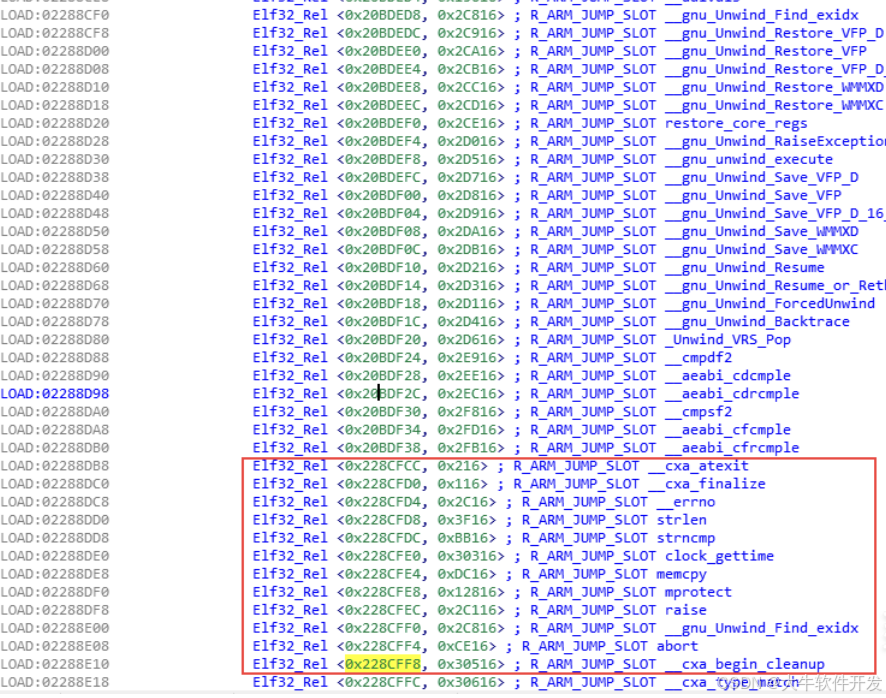
Task: Click symbol __aeabi_cfcmple
Action: point(728,430)
